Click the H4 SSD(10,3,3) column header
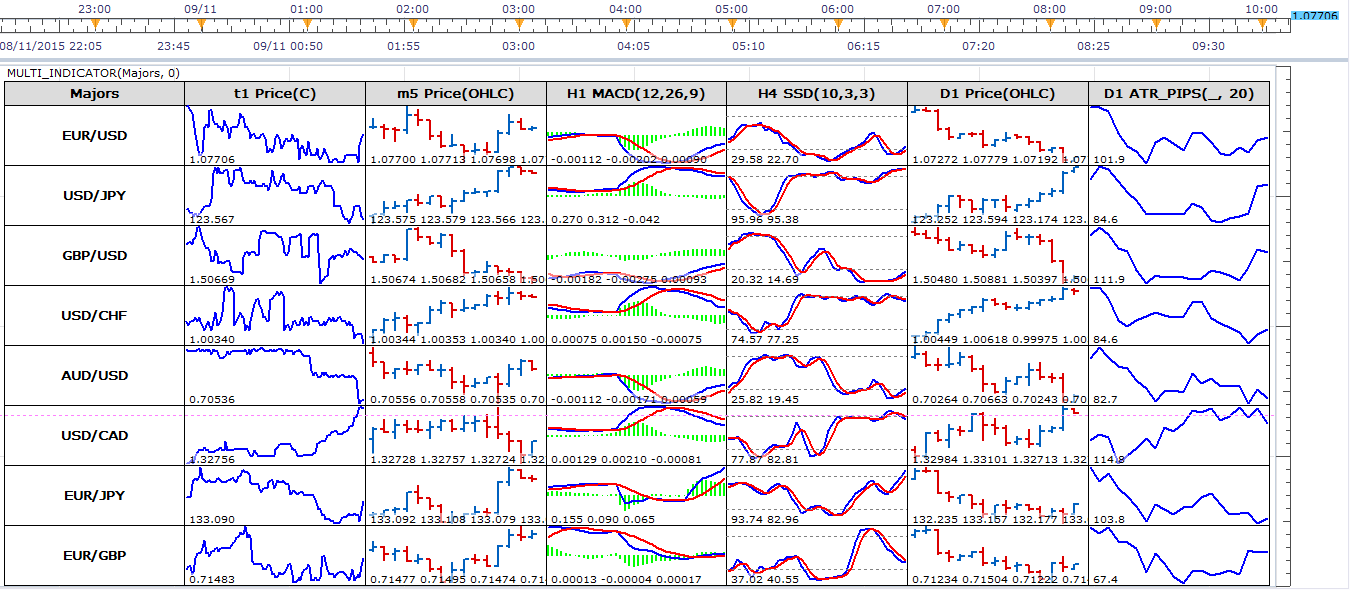Screen dimensions: 1350x590 tap(817, 93)
